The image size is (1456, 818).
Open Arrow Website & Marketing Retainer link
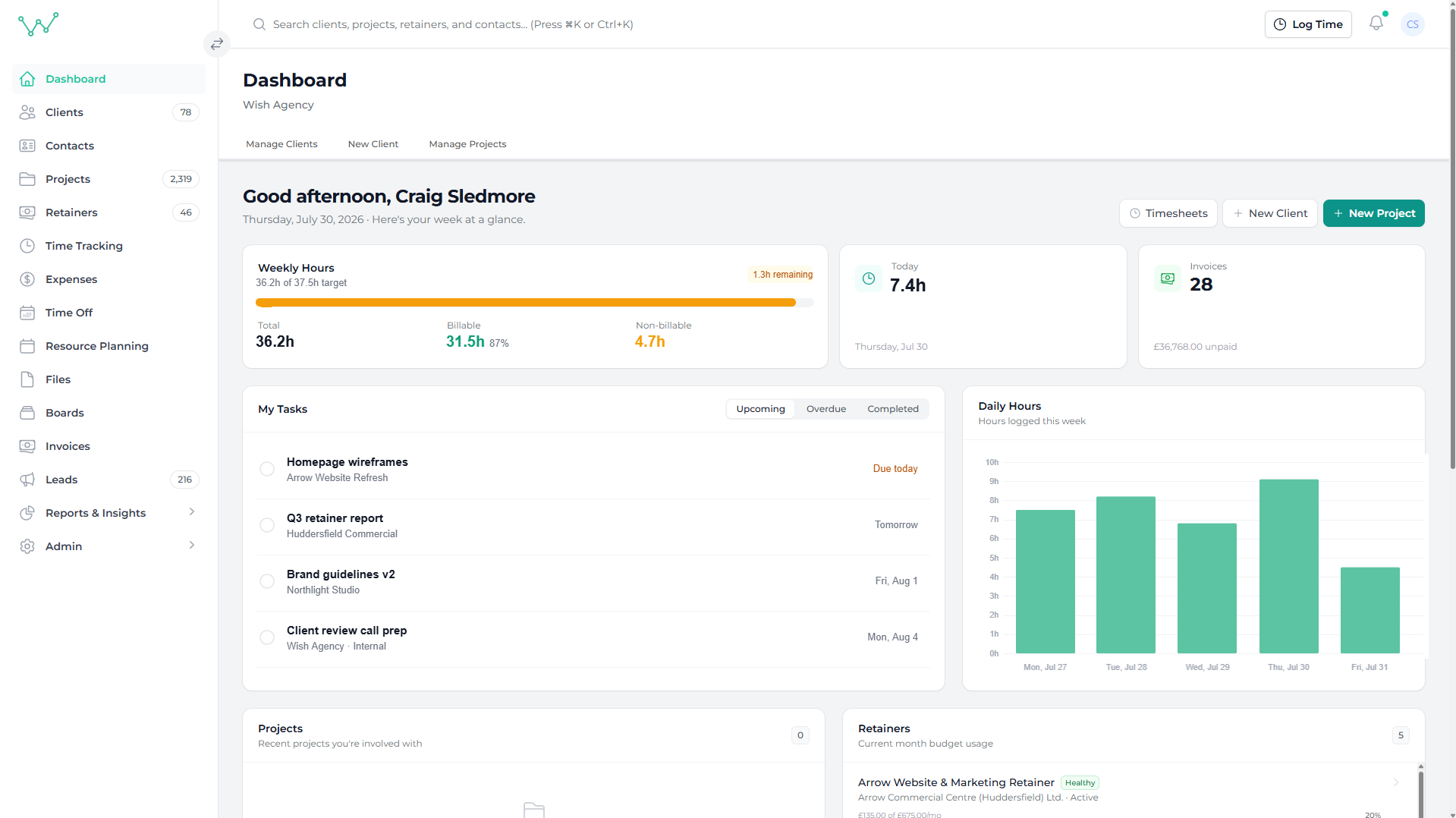956,782
